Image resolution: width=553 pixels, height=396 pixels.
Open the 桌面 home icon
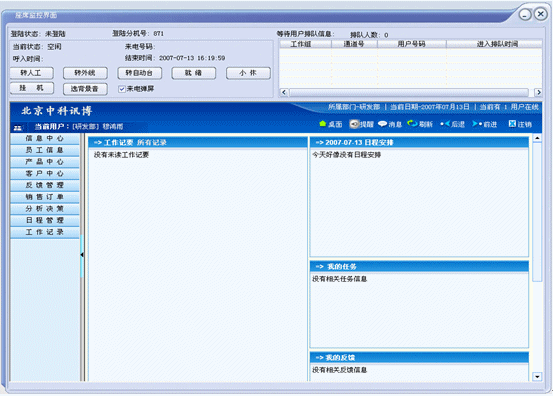click(x=322, y=124)
